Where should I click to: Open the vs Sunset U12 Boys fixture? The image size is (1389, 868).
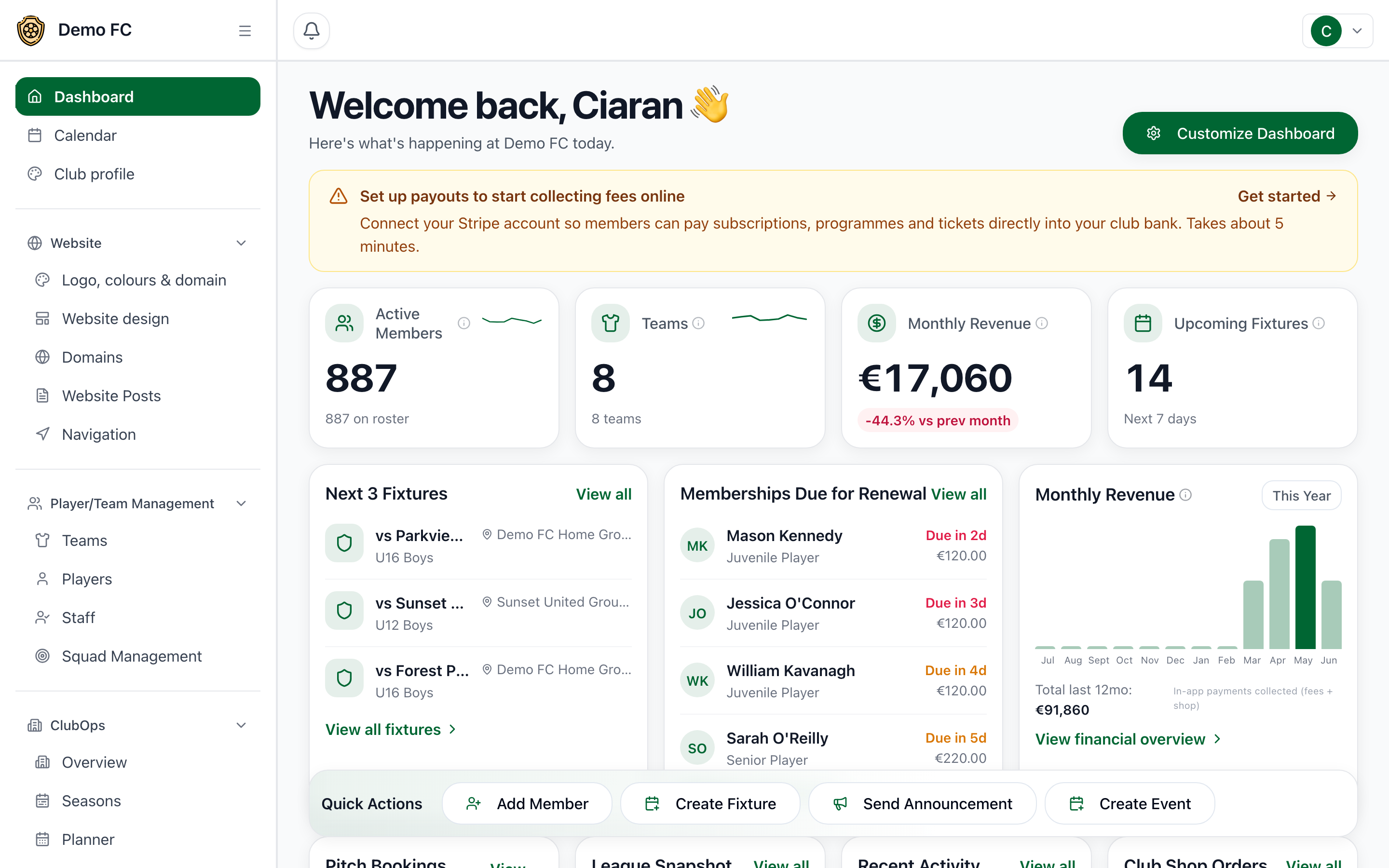point(478,613)
